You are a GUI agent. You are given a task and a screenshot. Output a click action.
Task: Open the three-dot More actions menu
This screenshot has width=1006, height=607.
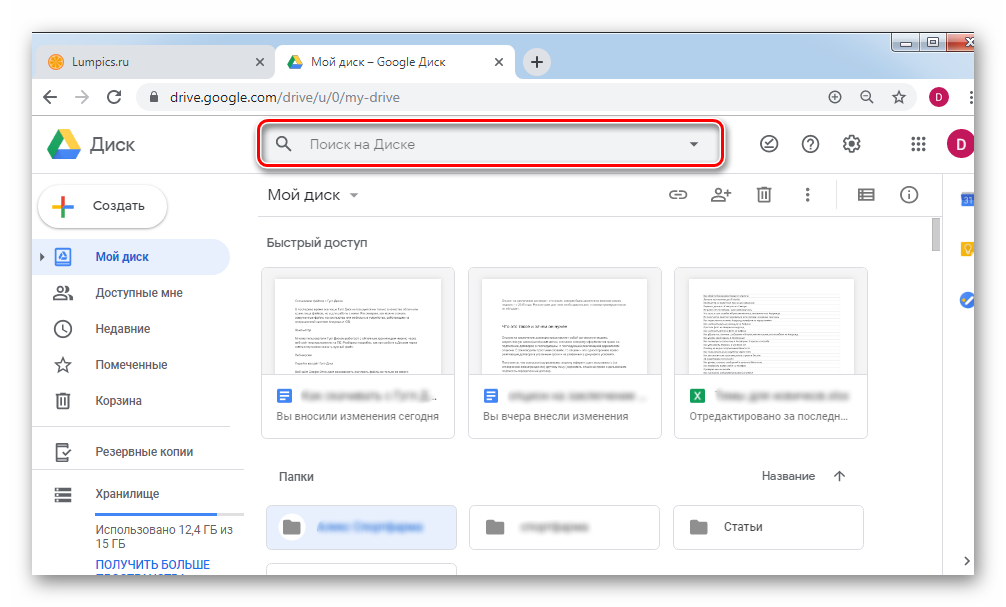point(807,195)
